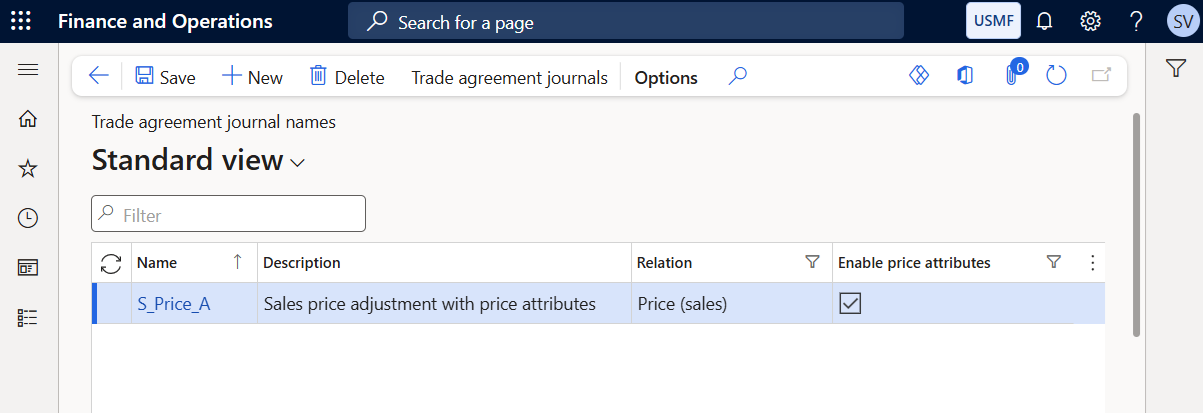
Task: Open Trade agreement journals
Action: [509, 77]
